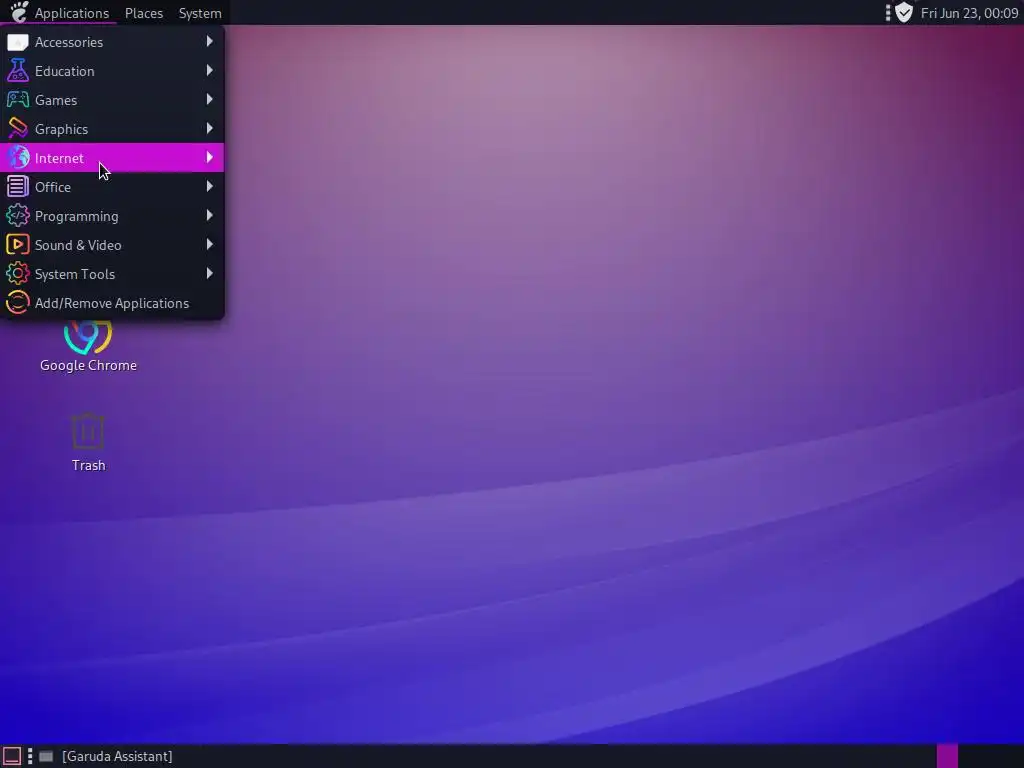This screenshot has height=768, width=1024.
Task: Click the System Tools gear icon
Action: [18, 274]
